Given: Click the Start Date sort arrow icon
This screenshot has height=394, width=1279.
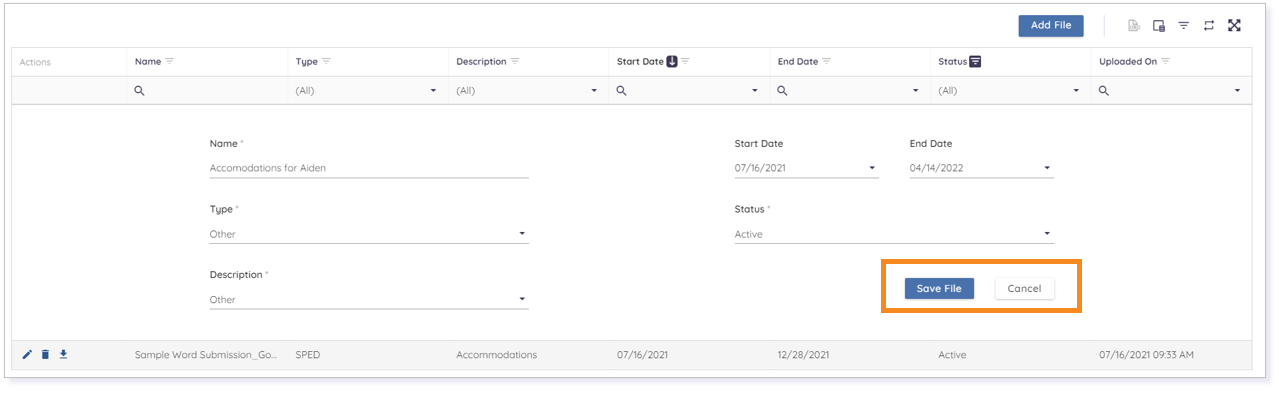Looking at the screenshot, I should pyautogui.click(x=672, y=62).
